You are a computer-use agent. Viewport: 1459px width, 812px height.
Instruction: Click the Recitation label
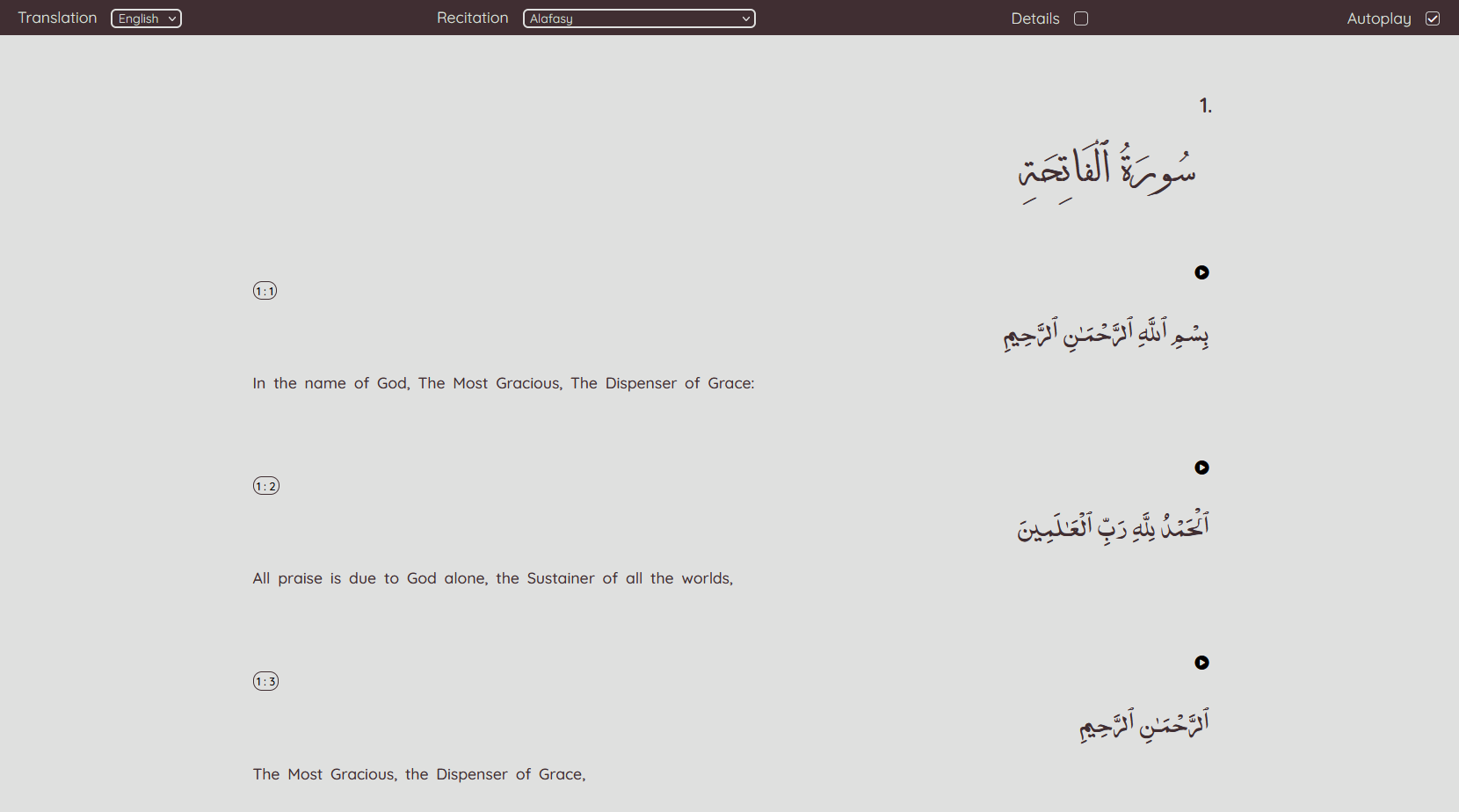click(473, 18)
